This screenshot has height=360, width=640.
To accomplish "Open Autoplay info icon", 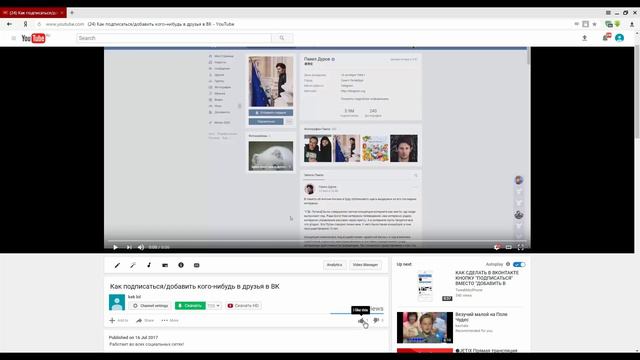I will pos(508,264).
